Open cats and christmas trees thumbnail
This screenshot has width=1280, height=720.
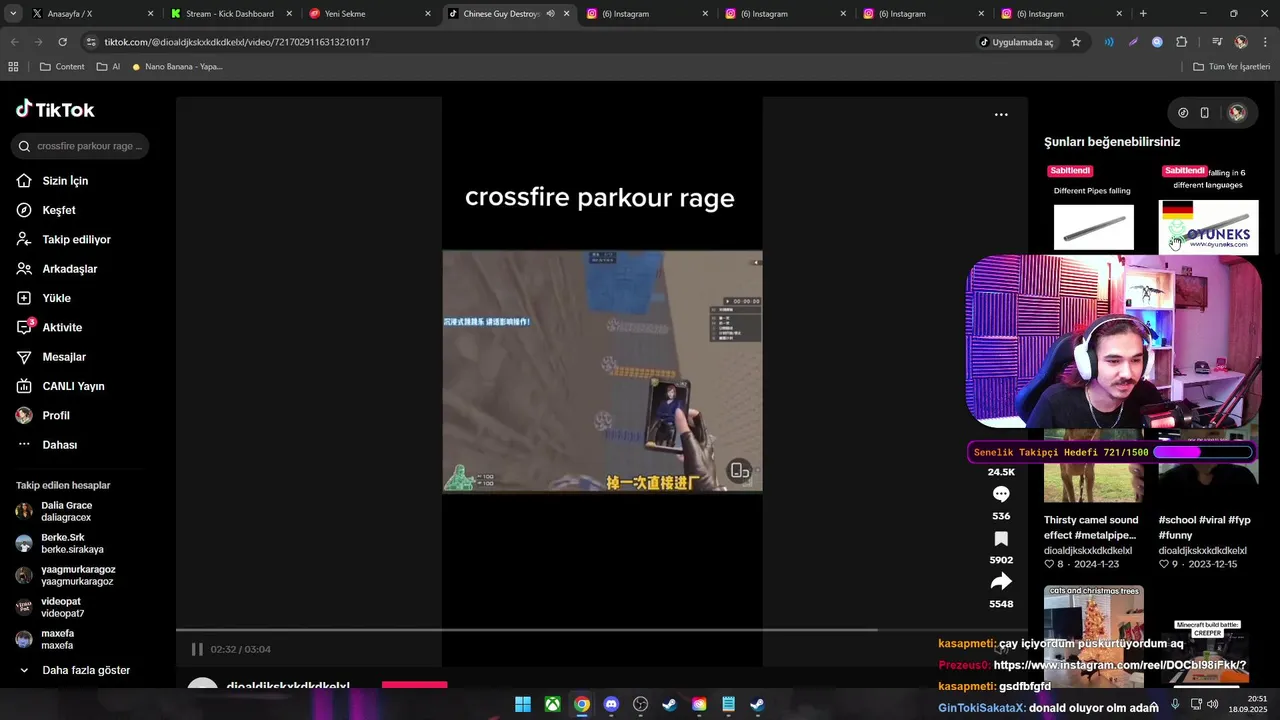tap(1094, 636)
